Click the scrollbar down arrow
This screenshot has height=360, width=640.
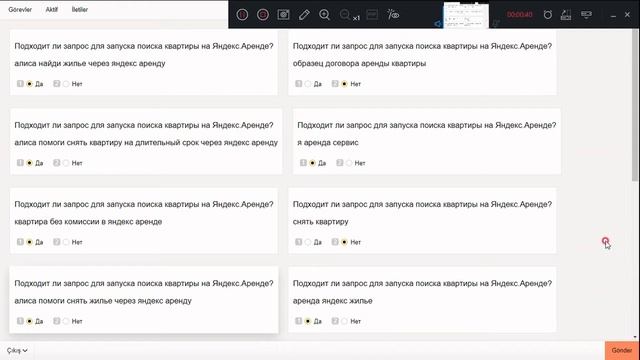click(635, 337)
